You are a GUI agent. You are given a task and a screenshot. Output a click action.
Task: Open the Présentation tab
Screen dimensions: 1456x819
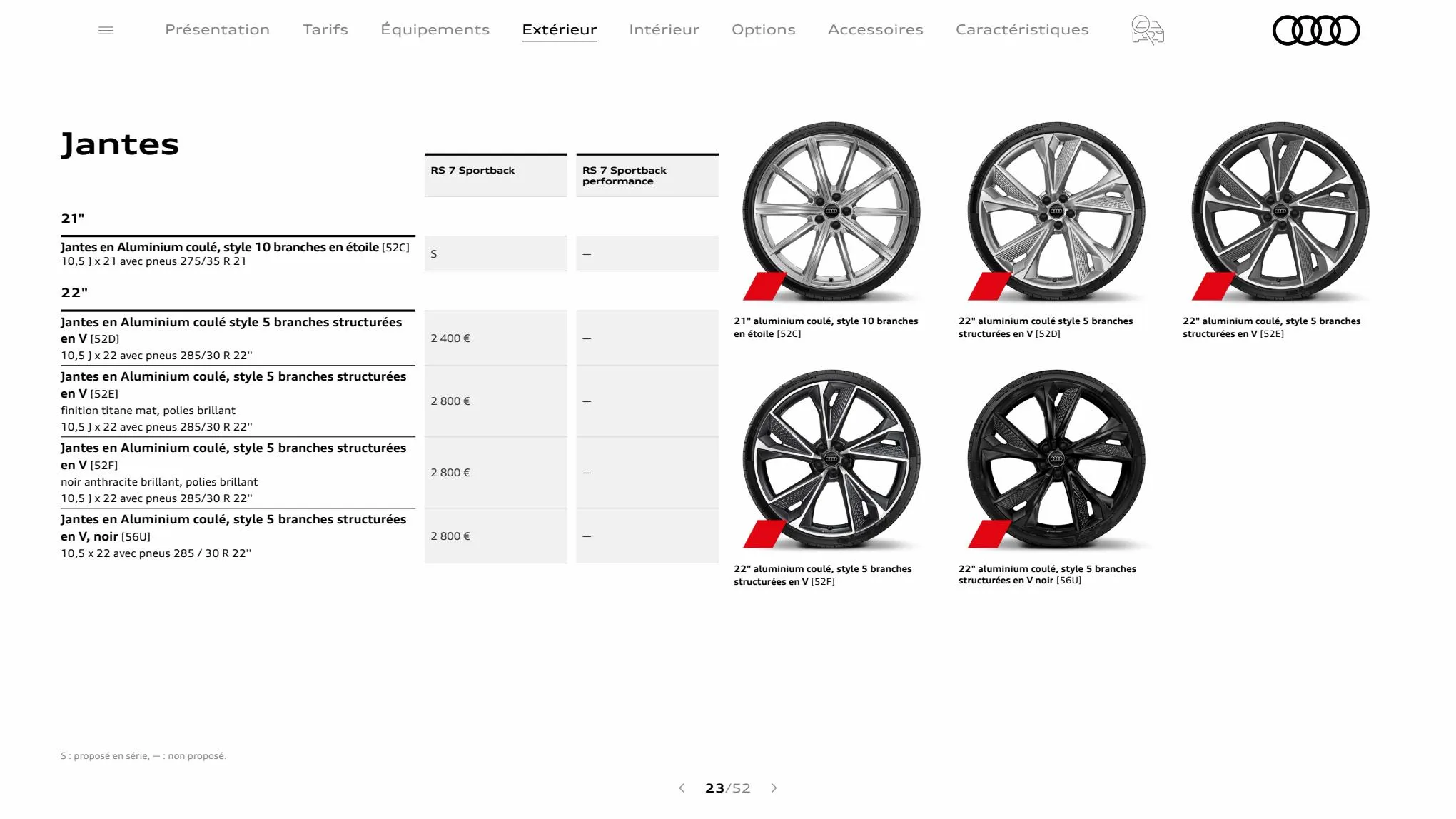(x=217, y=29)
